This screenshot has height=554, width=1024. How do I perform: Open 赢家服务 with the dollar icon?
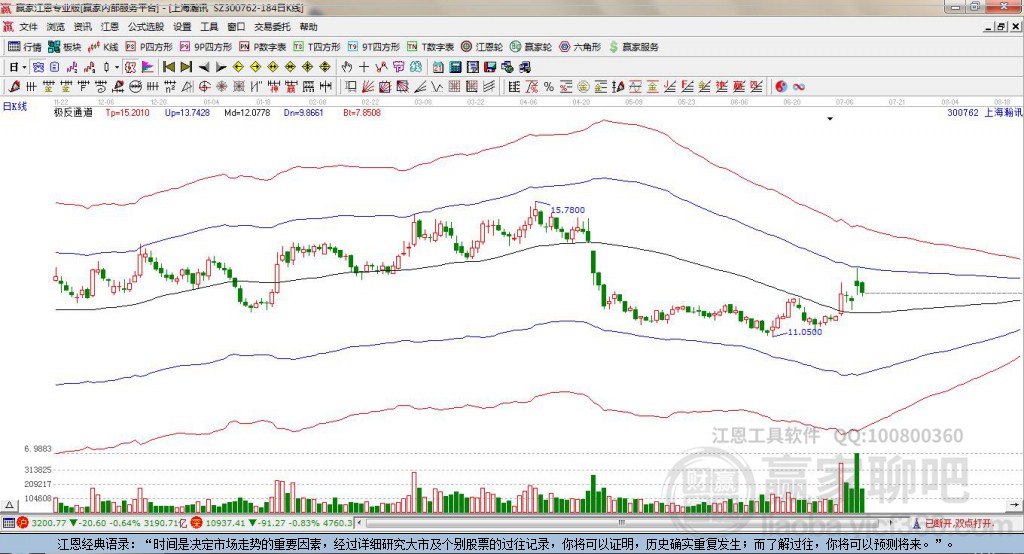634,47
